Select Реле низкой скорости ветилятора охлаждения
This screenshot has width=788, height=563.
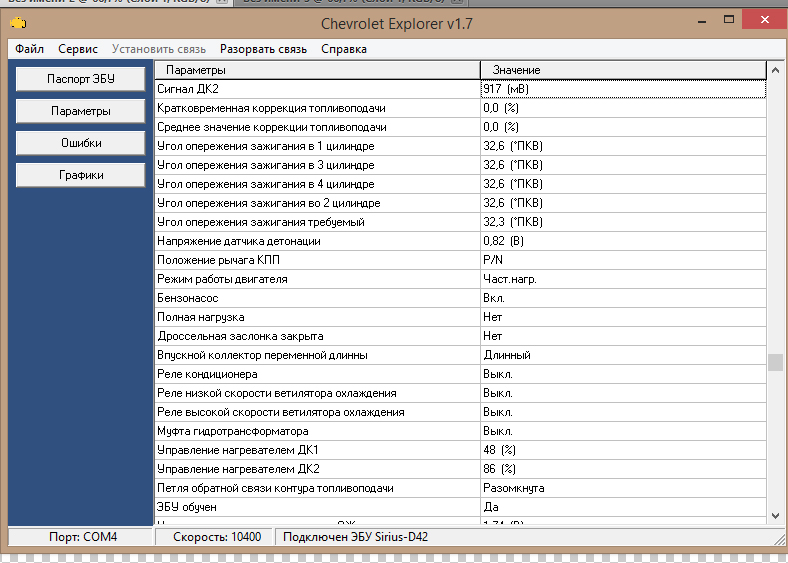[x=460, y=394]
